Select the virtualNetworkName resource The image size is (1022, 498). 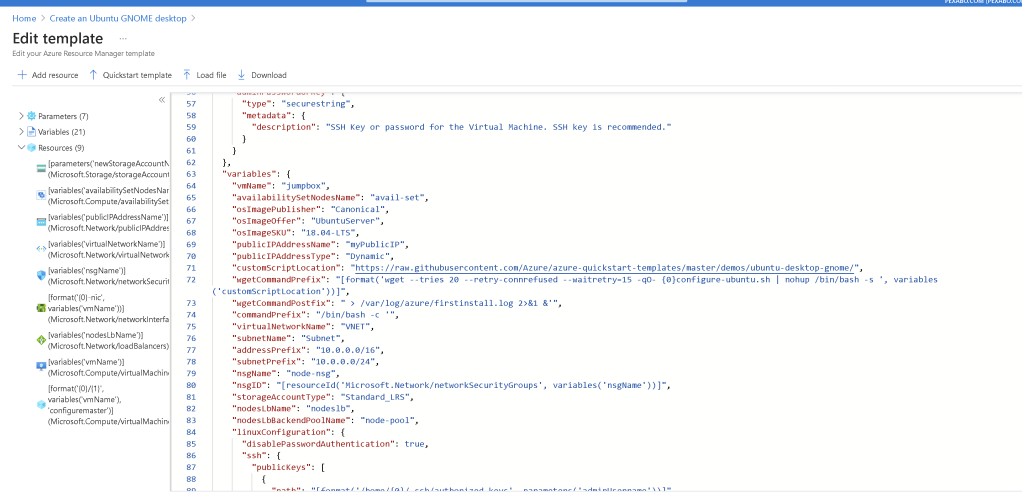click(x=108, y=249)
